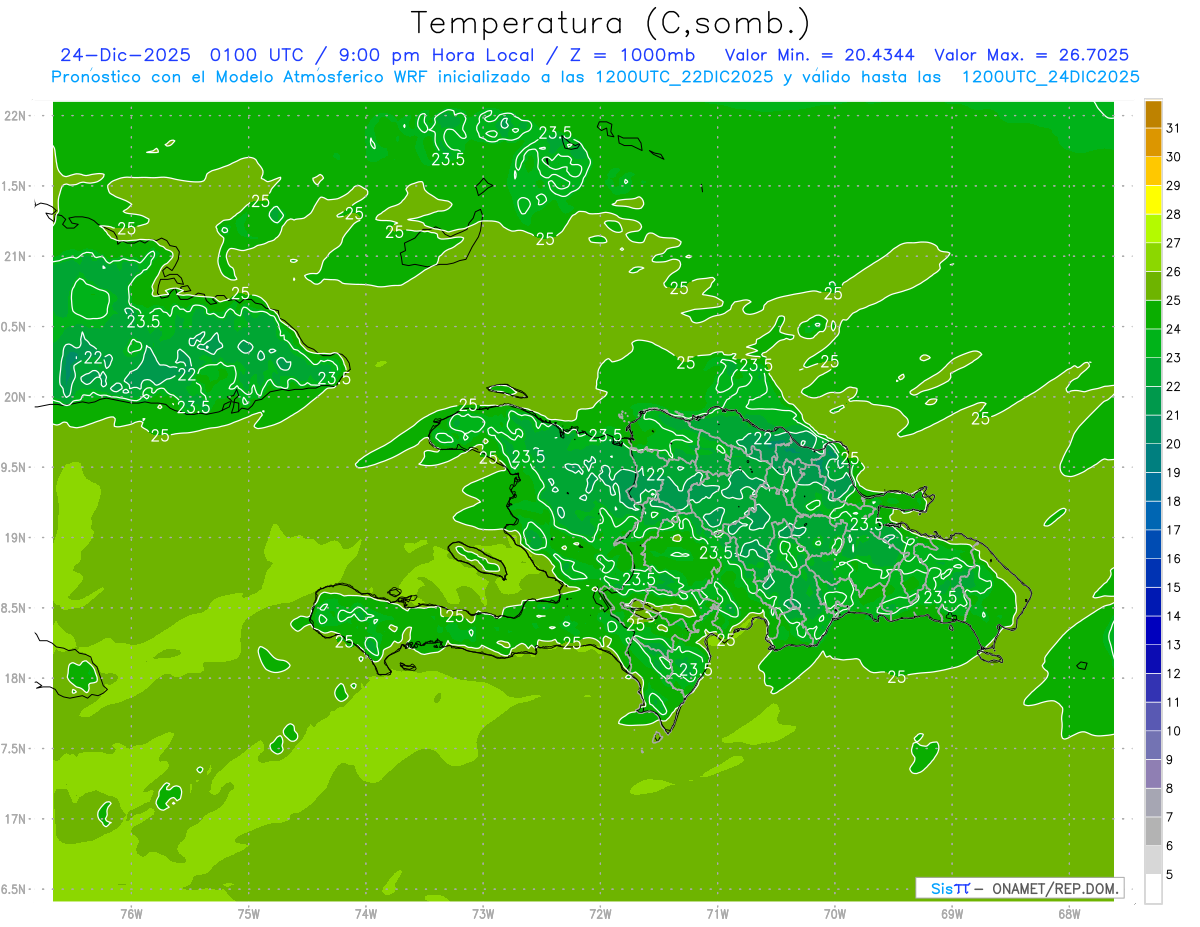Click the '7' colorbar label
This screenshot has width=1200, height=927.
coord(1170,817)
